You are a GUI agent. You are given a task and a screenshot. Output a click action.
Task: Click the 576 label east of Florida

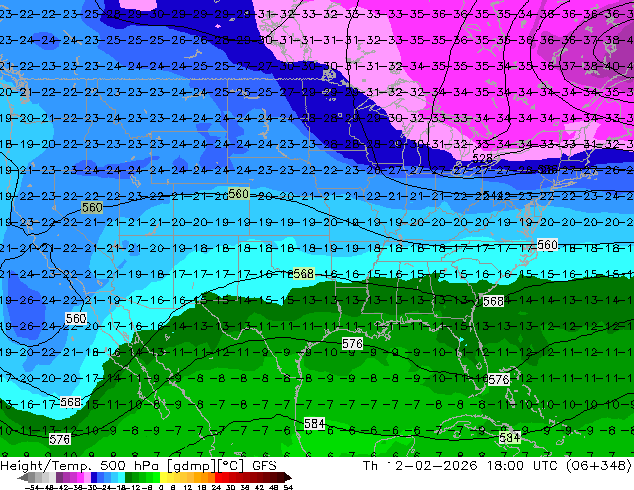click(499, 380)
